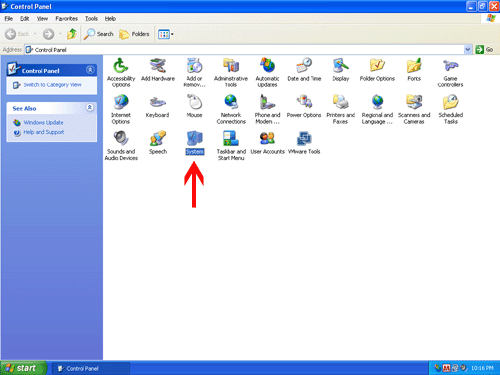The height and width of the screenshot is (375, 500).
Task: Open Sounds and Audio Devices icon
Action: point(121,139)
